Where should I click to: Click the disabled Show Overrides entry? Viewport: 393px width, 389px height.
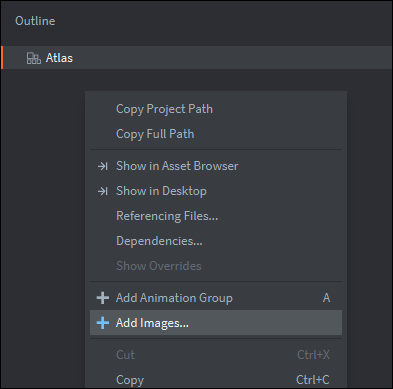click(216, 266)
